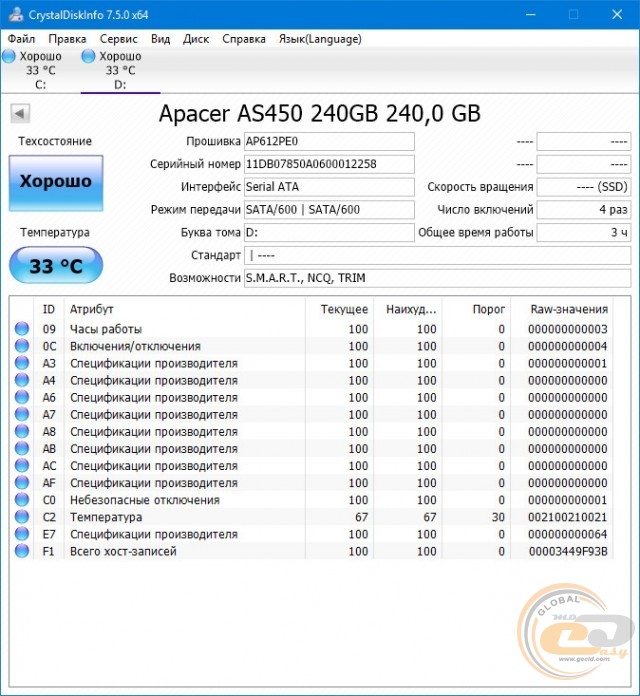Open the Диск menu

point(196,39)
